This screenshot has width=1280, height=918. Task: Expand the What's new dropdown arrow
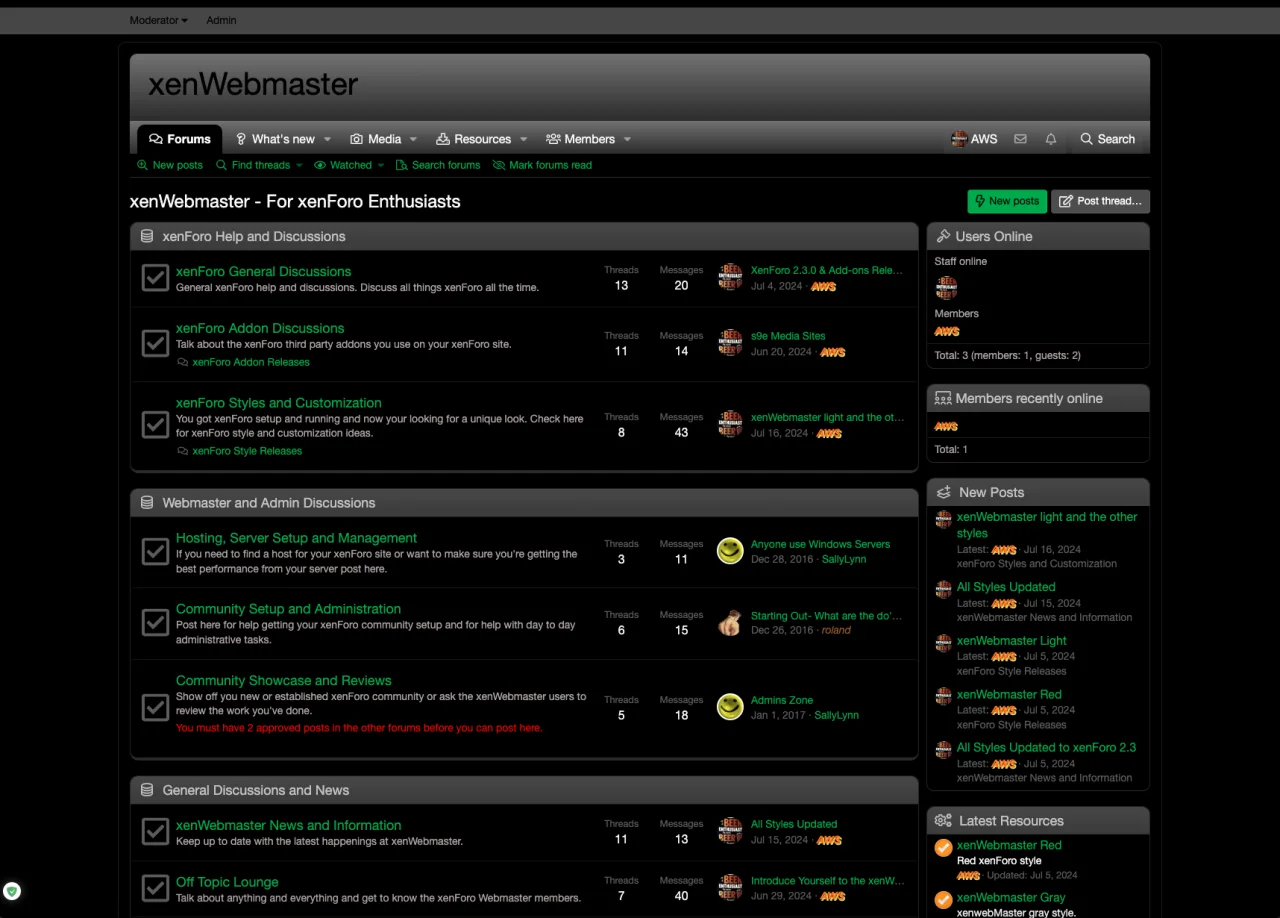[x=328, y=139]
